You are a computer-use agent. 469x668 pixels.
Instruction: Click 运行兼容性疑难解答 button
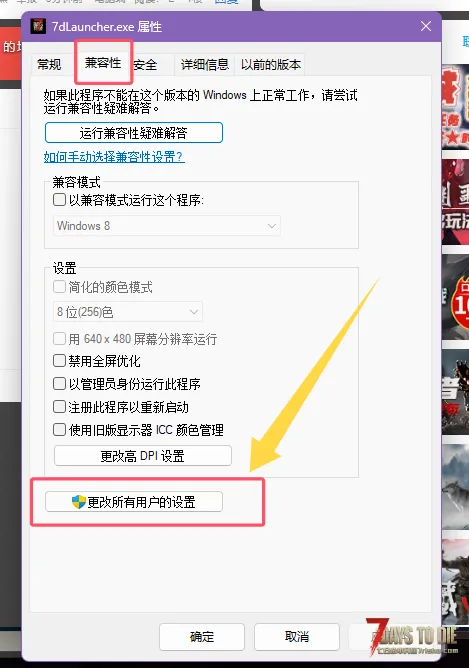click(x=134, y=133)
